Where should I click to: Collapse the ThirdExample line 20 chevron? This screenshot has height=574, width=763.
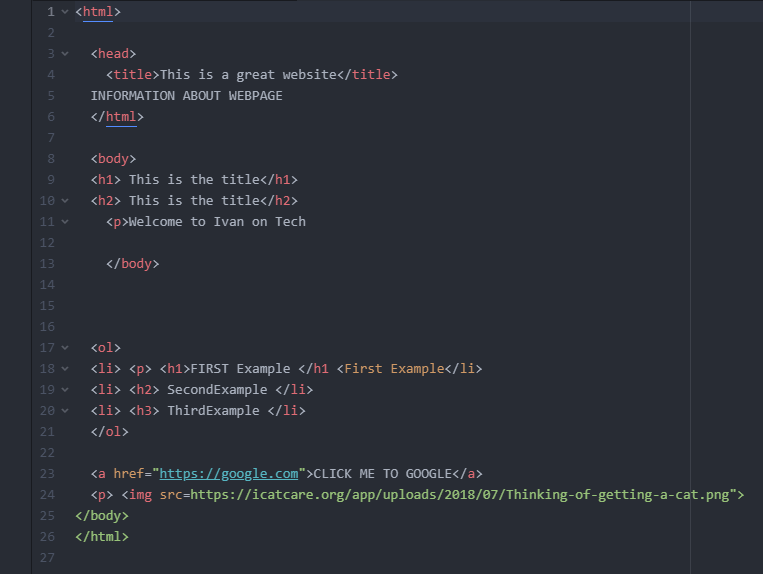tap(65, 411)
